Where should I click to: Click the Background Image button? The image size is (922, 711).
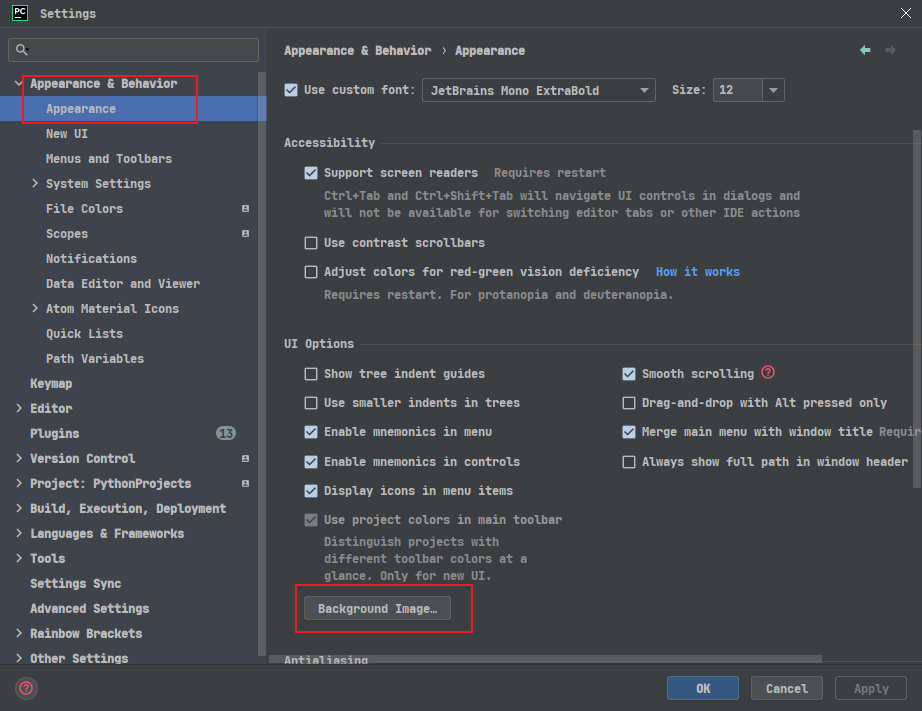[378, 608]
